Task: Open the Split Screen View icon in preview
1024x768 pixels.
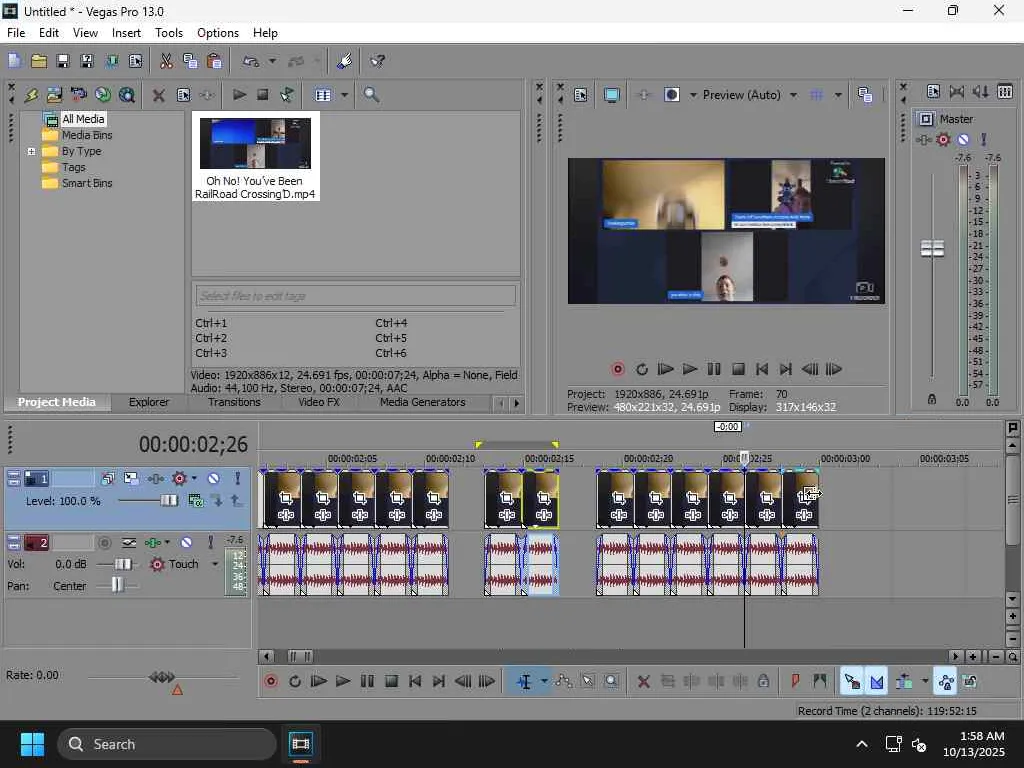Action: click(672, 95)
